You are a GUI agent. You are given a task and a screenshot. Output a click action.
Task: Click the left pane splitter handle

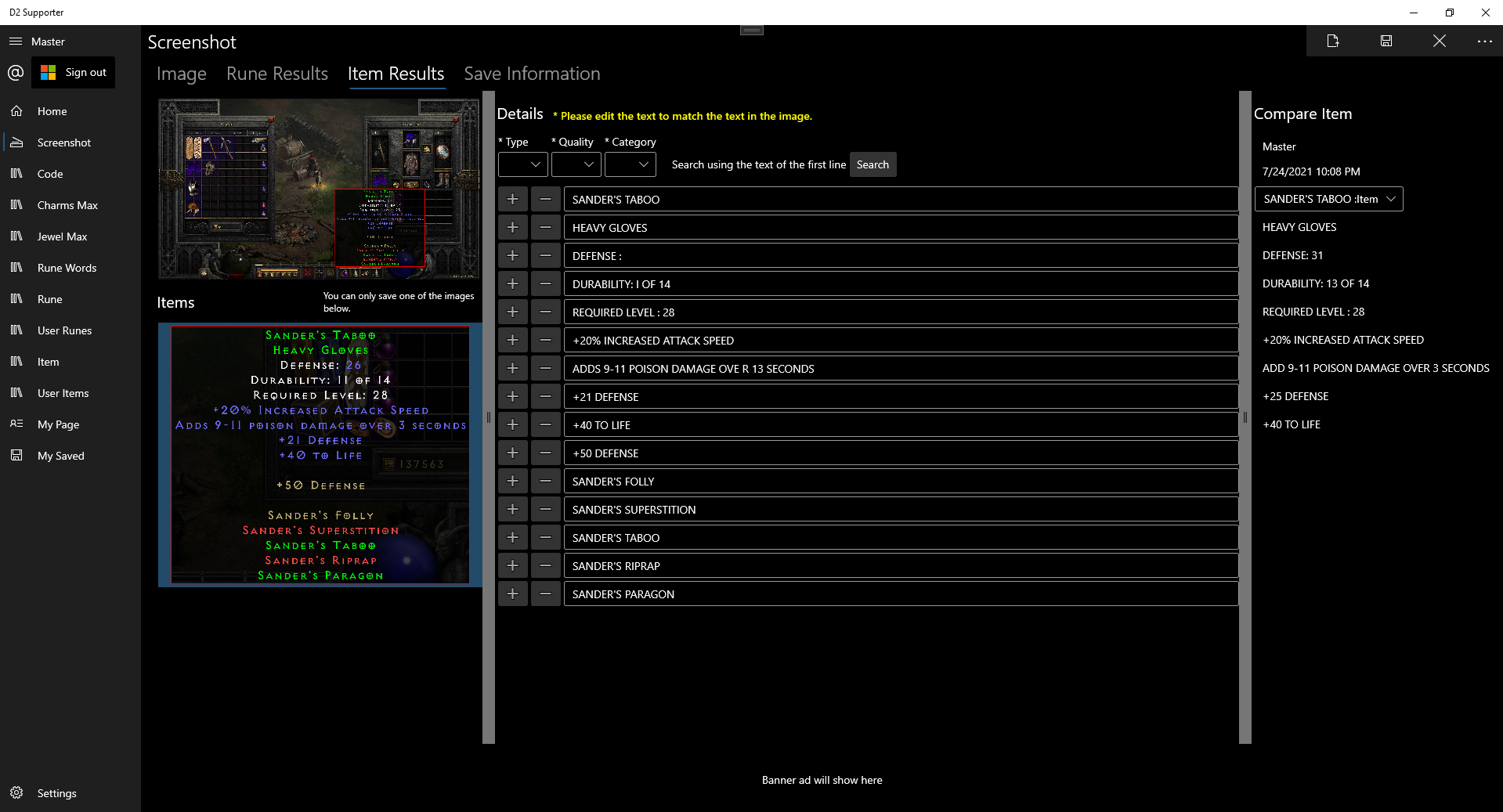tap(489, 417)
